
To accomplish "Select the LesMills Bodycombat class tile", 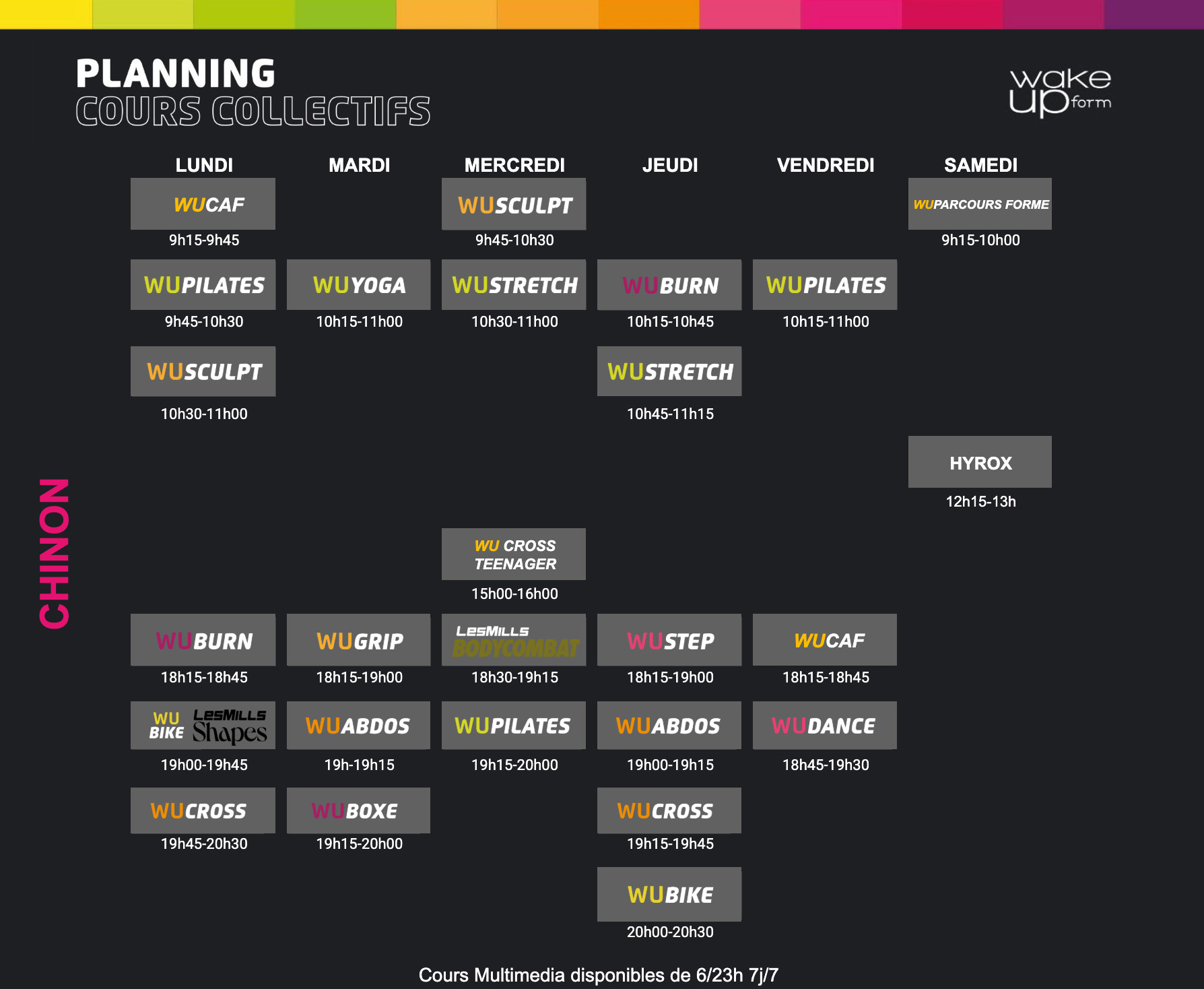I will (514, 640).
